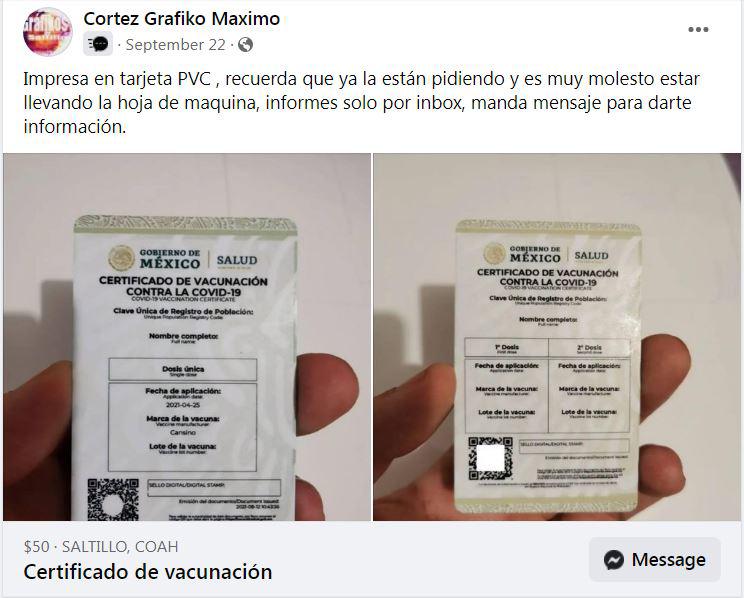Click the QR code on the right card photo
This screenshot has height=598, width=744.
(x=491, y=458)
